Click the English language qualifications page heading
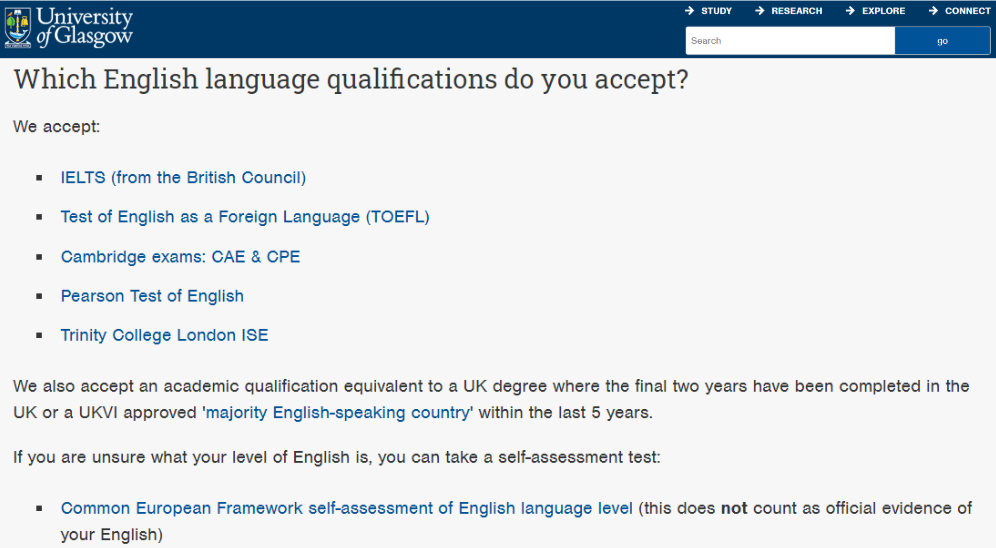The image size is (996, 548). point(351,80)
